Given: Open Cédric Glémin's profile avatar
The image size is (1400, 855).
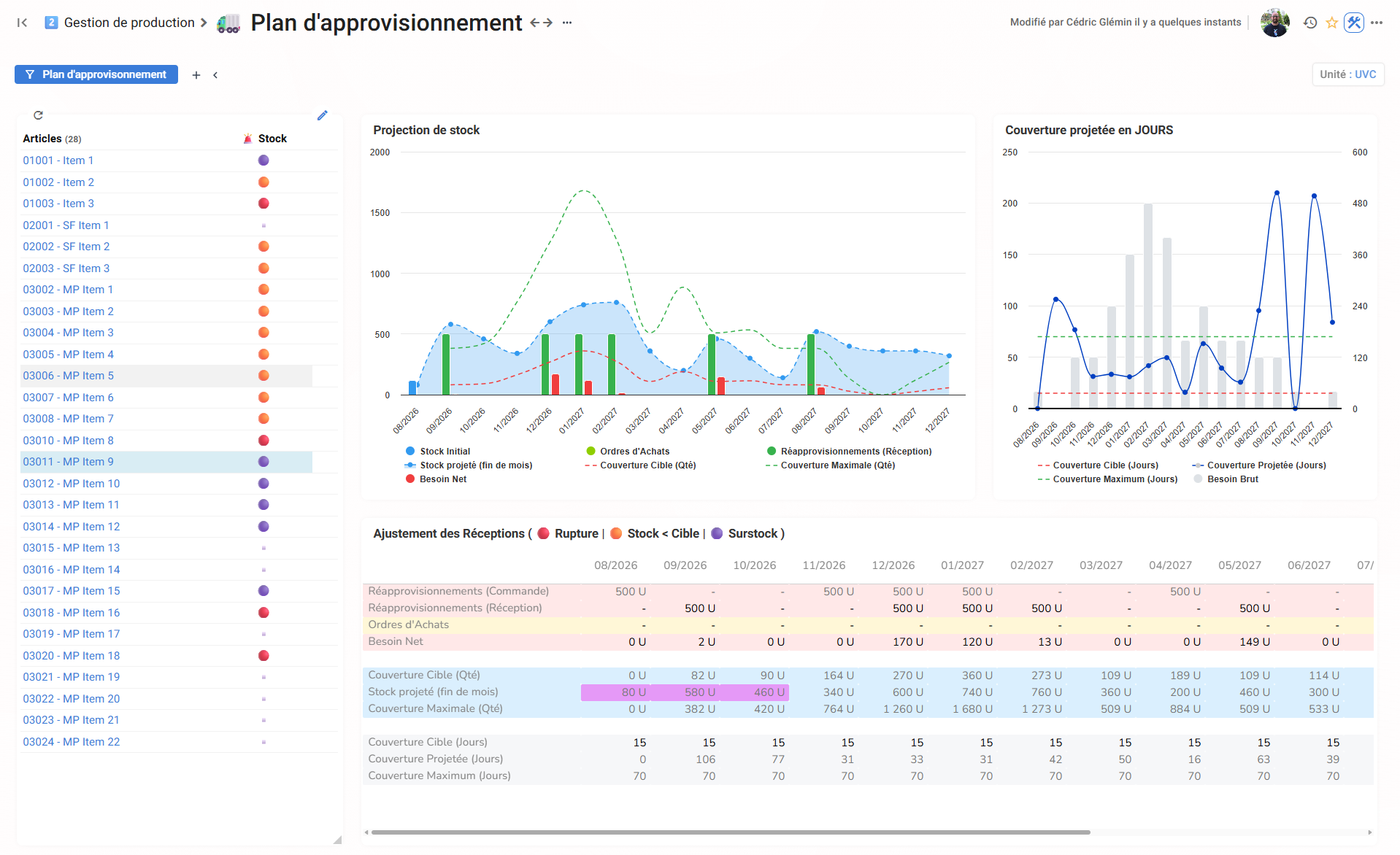Looking at the screenshot, I should [x=1275, y=23].
